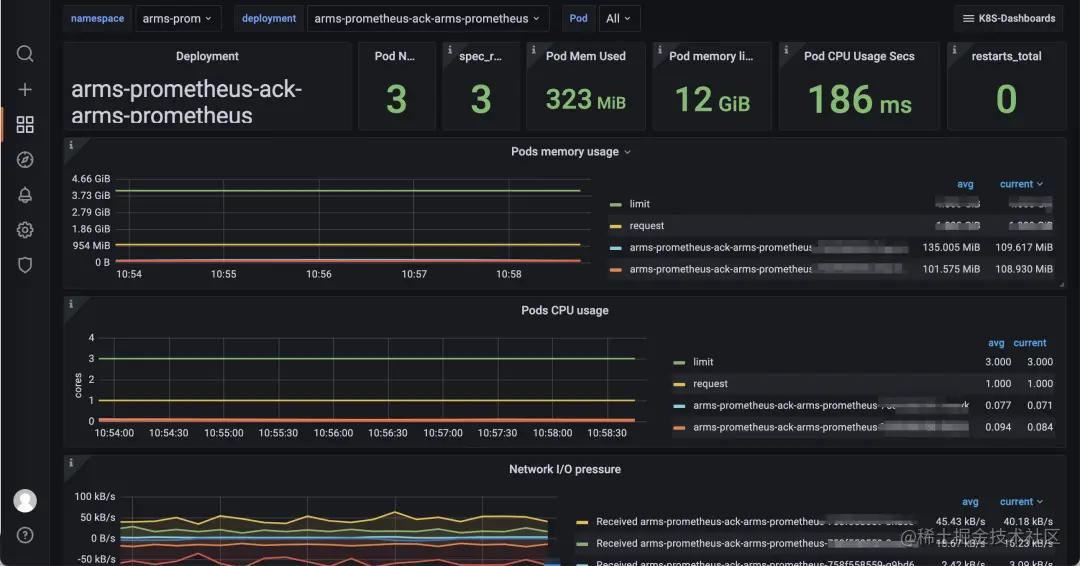Screen dimensions: 1080x566
Task: Click the user avatar in sidebar
Action: 25,501
